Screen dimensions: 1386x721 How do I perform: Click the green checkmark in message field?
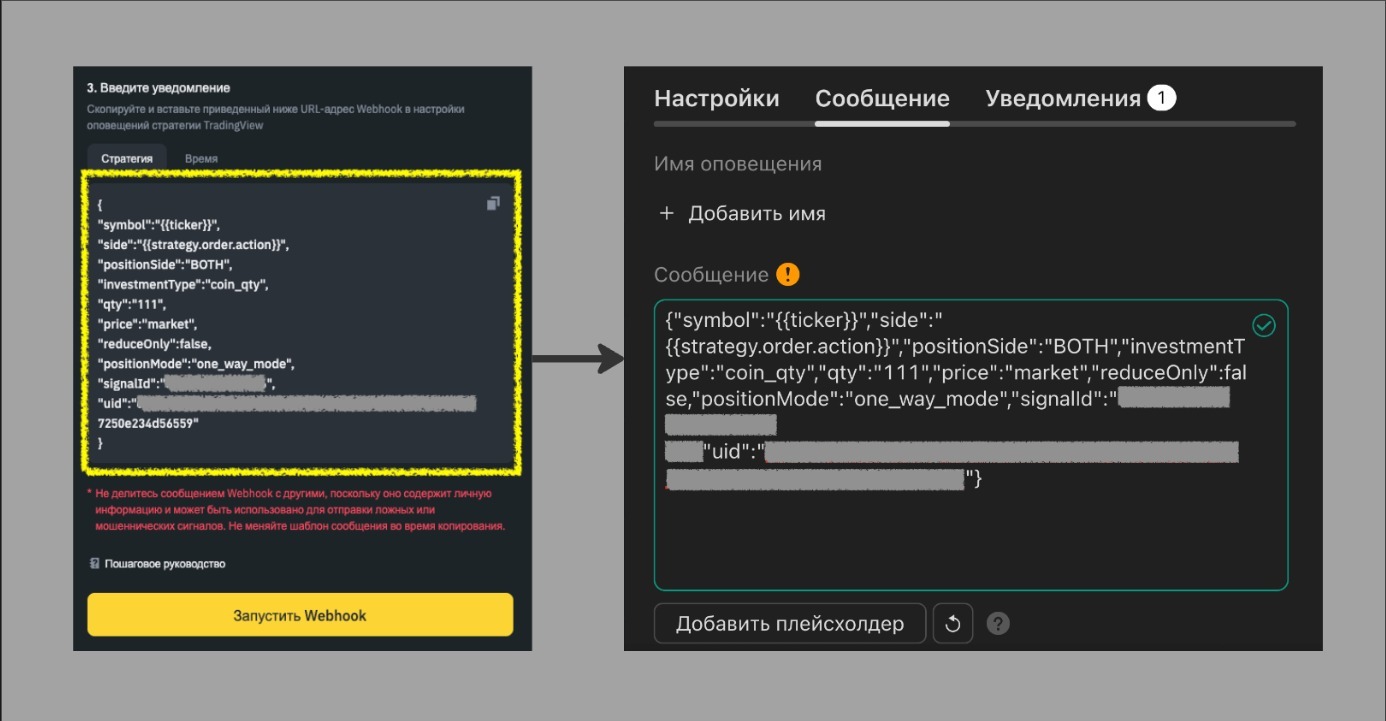click(1264, 326)
